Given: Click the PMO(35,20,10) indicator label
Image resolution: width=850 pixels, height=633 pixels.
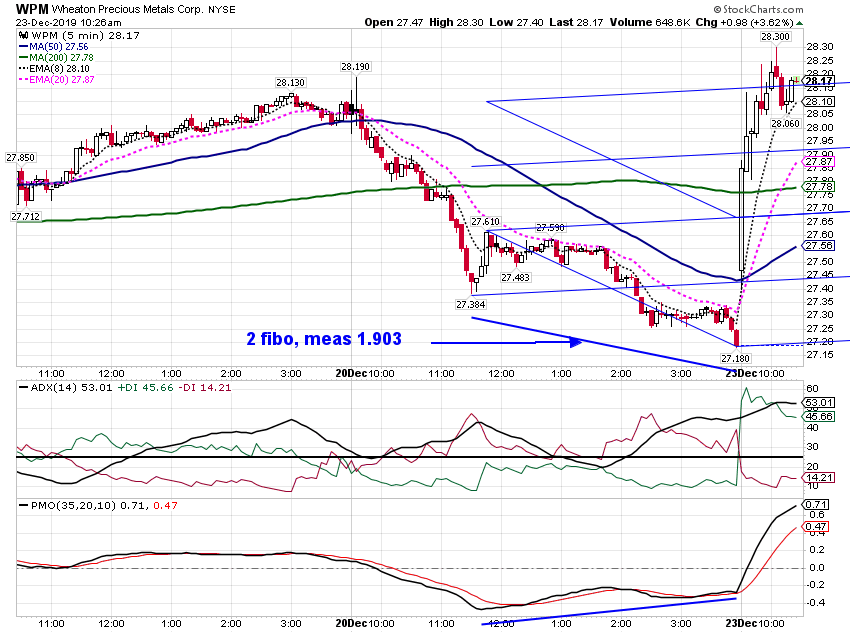Looking at the screenshot, I should 73,506.
